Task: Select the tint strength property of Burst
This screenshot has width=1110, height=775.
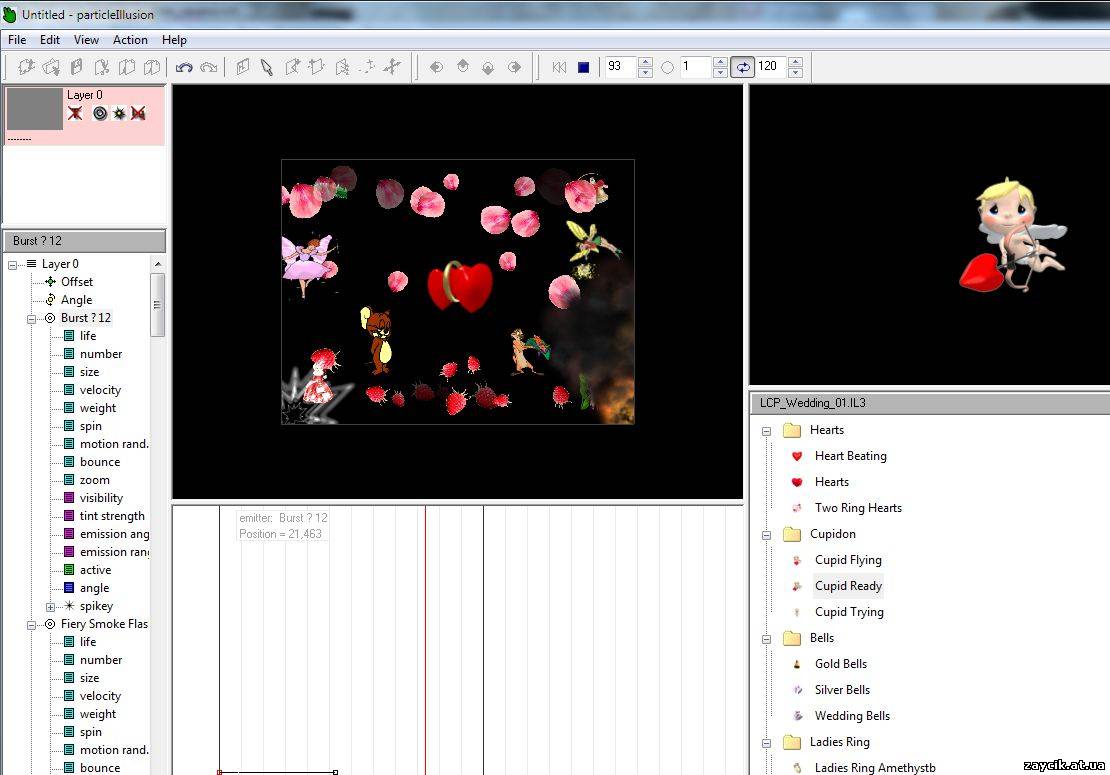Action: [x=112, y=516]
